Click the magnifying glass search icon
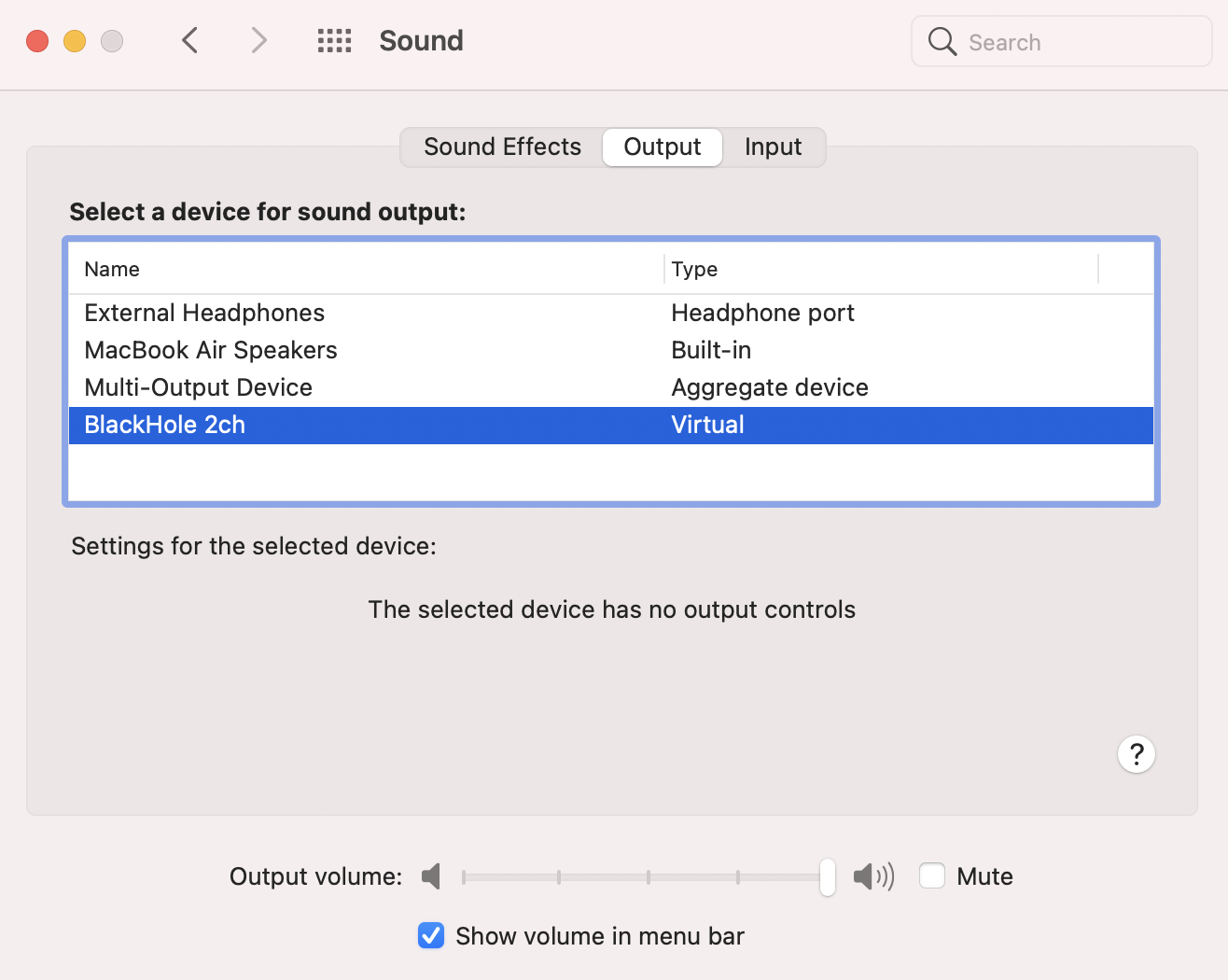The height and width of the screenshot is (980, 1228). point(942,41)
